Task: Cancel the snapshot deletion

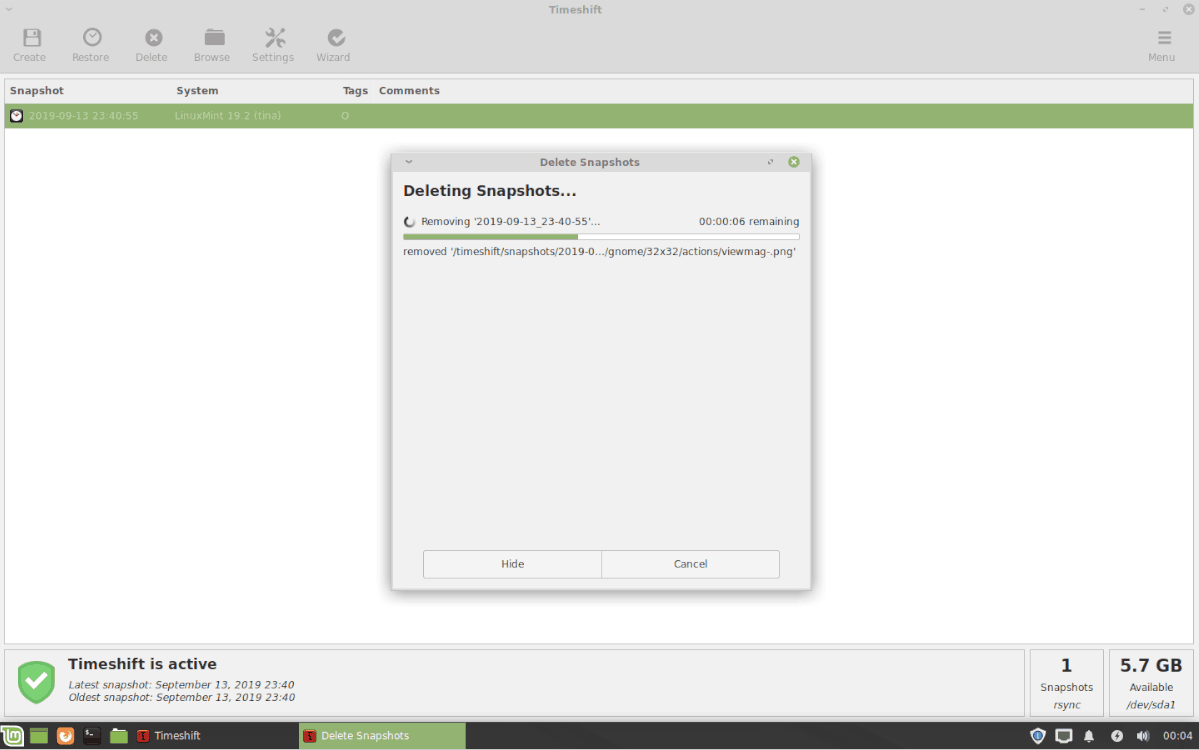Action: 690,564
